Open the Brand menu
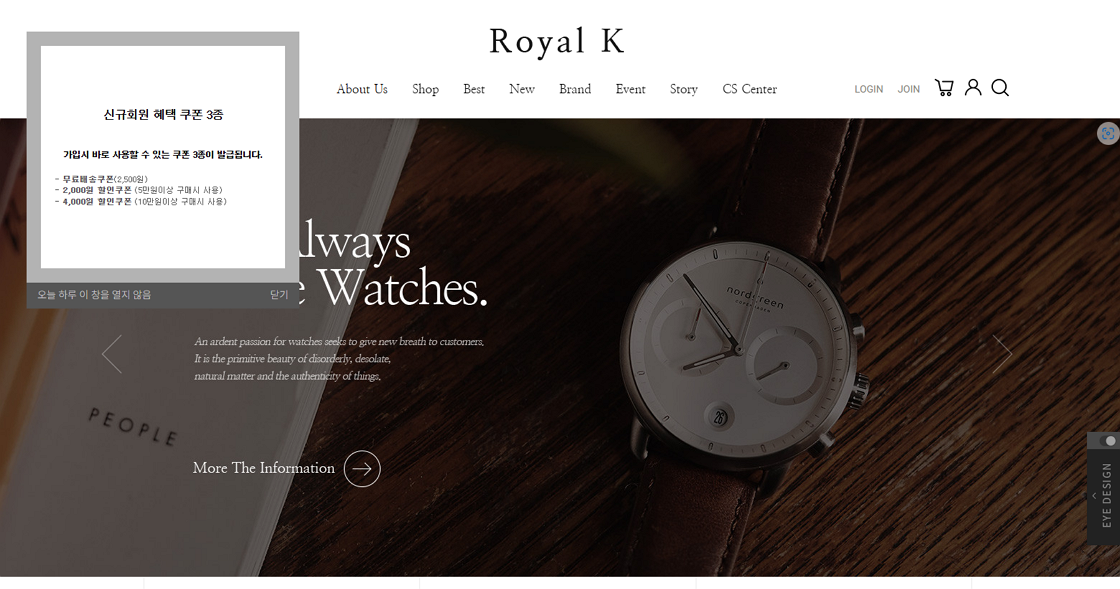 [x=575, y=89]
